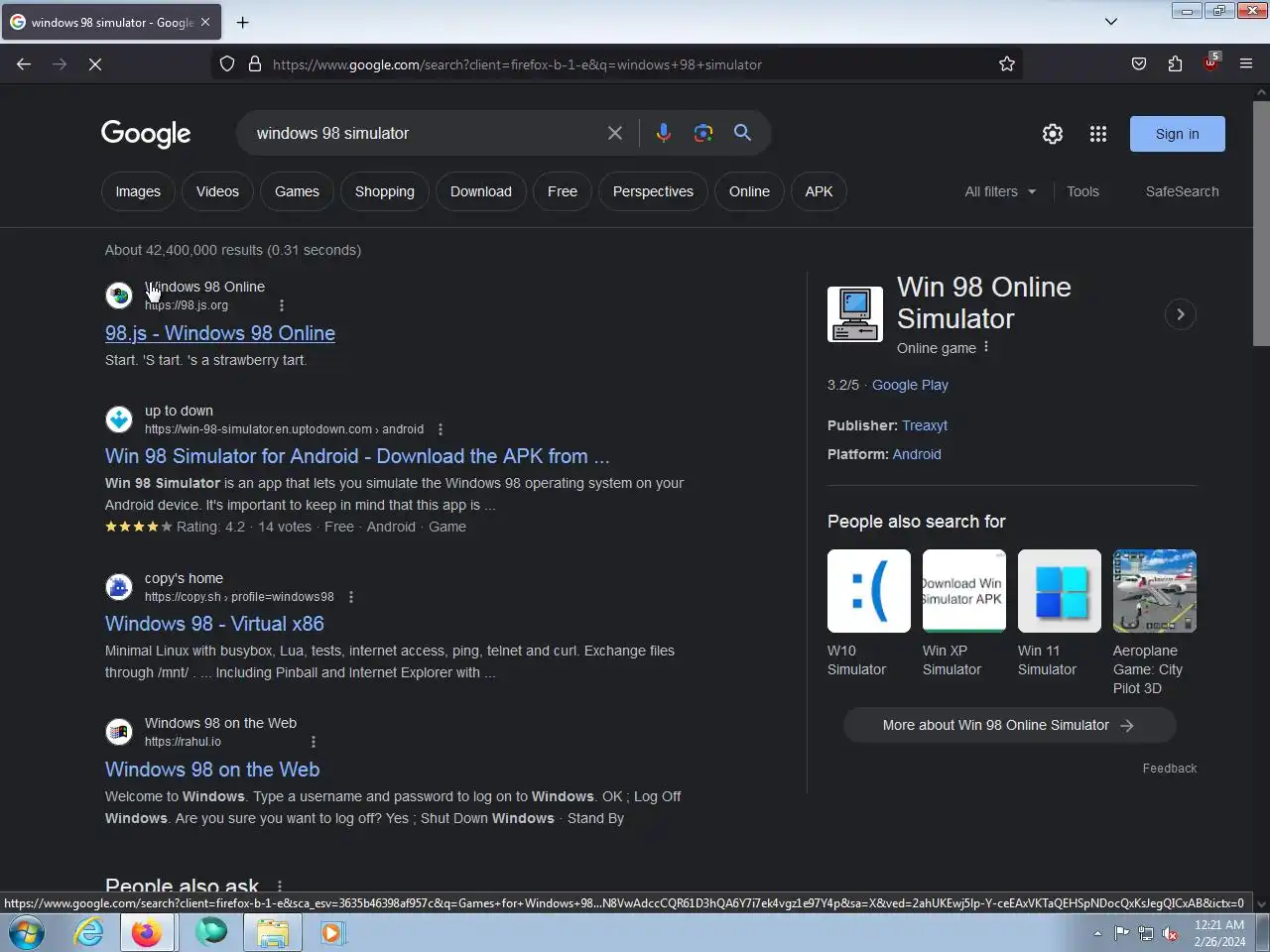The width and height of the screenshot is (1270, 952).
Task: Clear the search box with the X
Action: (x=615, y=133)
